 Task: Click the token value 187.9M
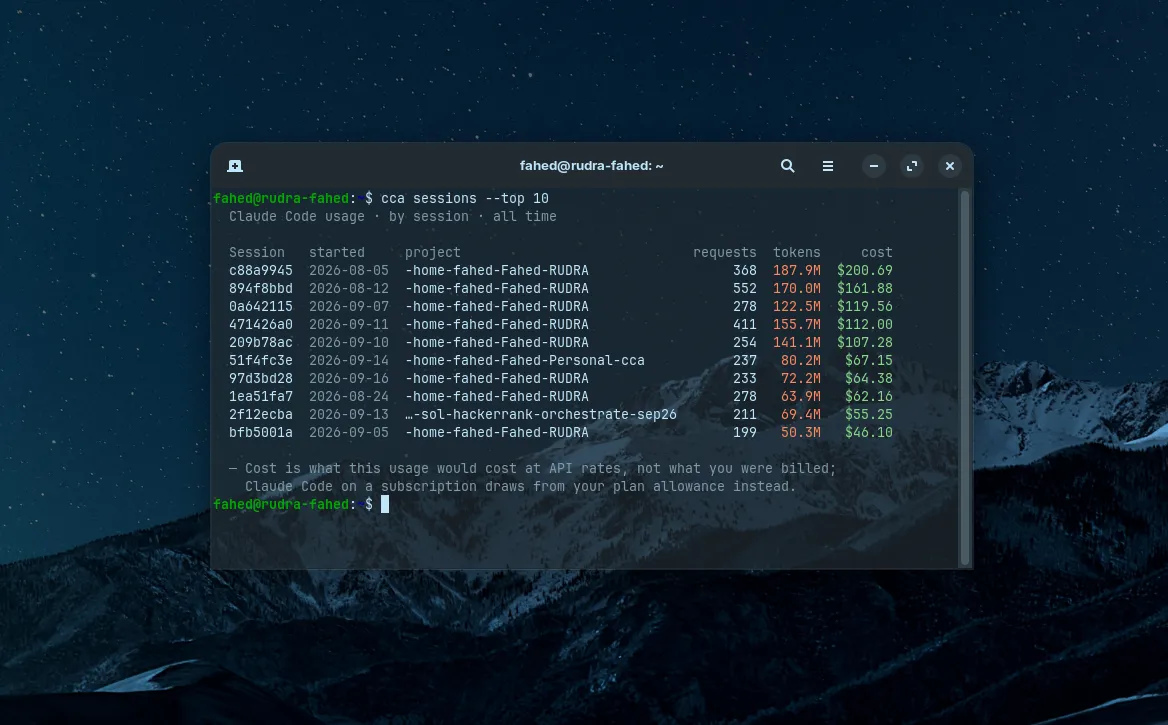pos(796,270)
